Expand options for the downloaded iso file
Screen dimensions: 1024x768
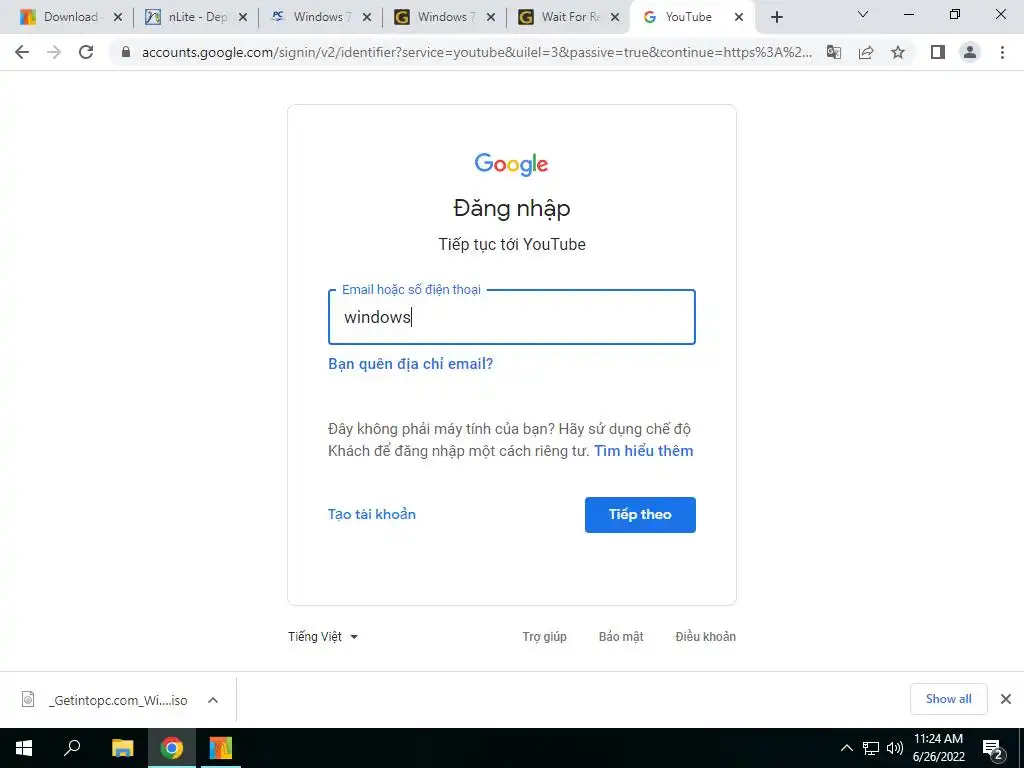tap(213, 700)
